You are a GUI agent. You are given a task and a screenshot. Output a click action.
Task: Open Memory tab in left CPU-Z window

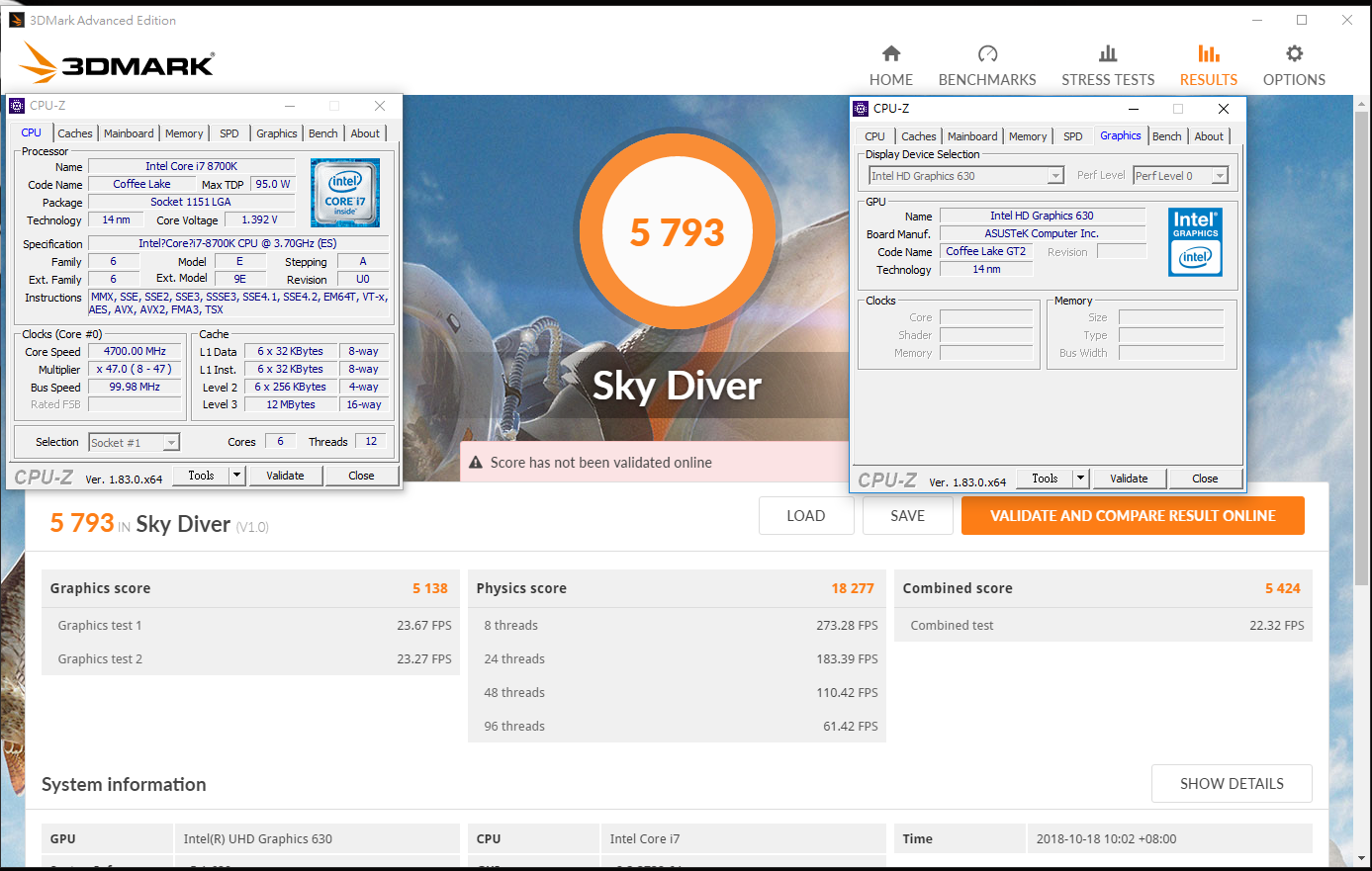(x=184, y=133)
